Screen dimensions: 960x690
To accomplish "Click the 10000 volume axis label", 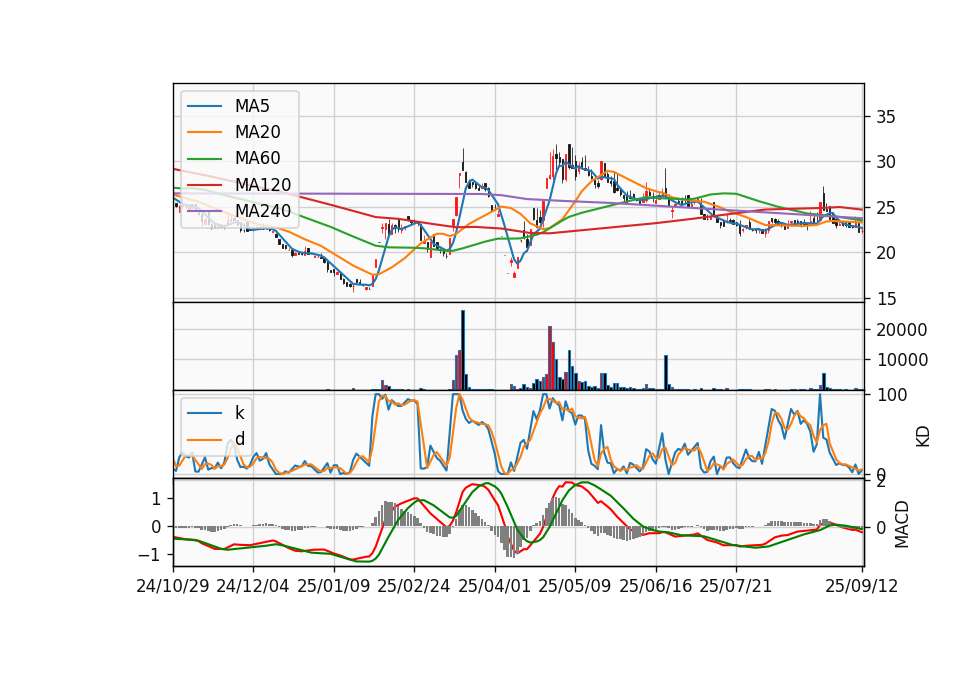I will tap(902, 360).
